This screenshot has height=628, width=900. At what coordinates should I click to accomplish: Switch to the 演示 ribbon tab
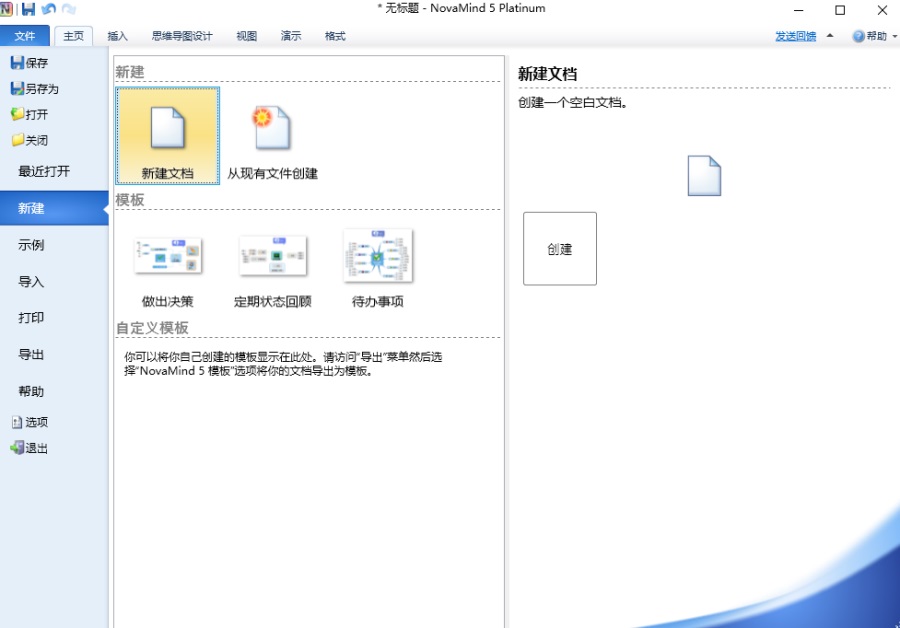coord(291,36)
